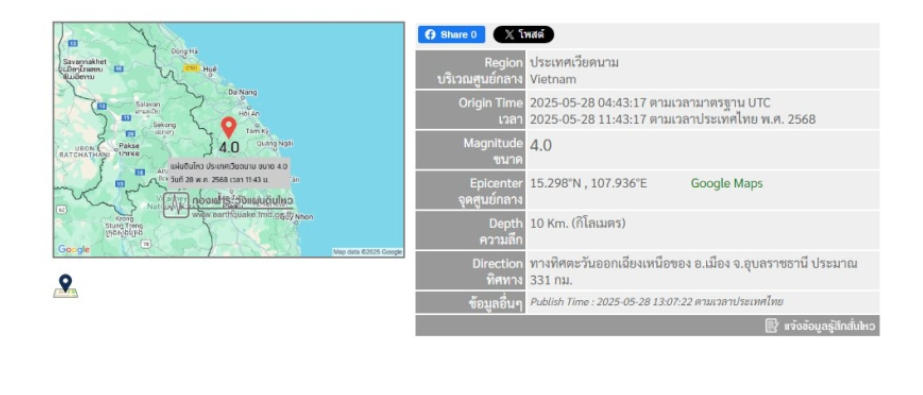Click the red earthquake epicenter pin

(228, 127)
